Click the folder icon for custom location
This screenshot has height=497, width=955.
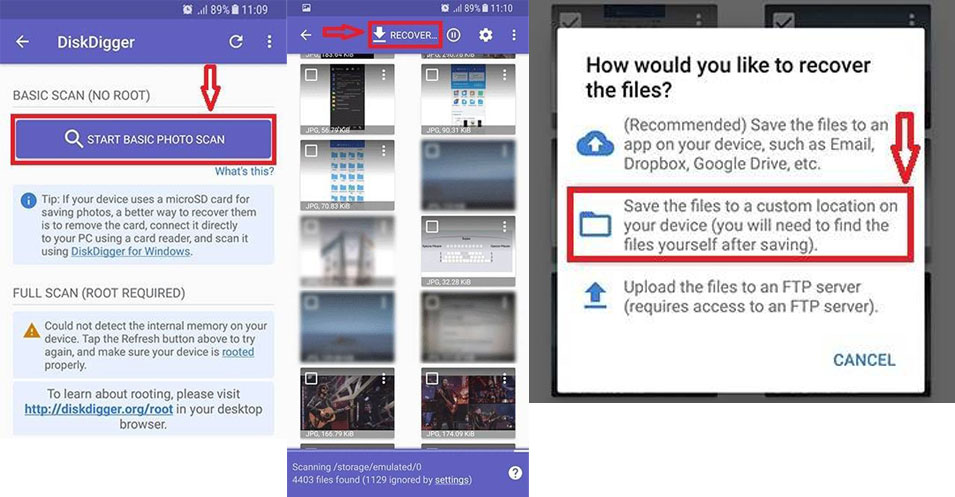click(x=595, y=224)
